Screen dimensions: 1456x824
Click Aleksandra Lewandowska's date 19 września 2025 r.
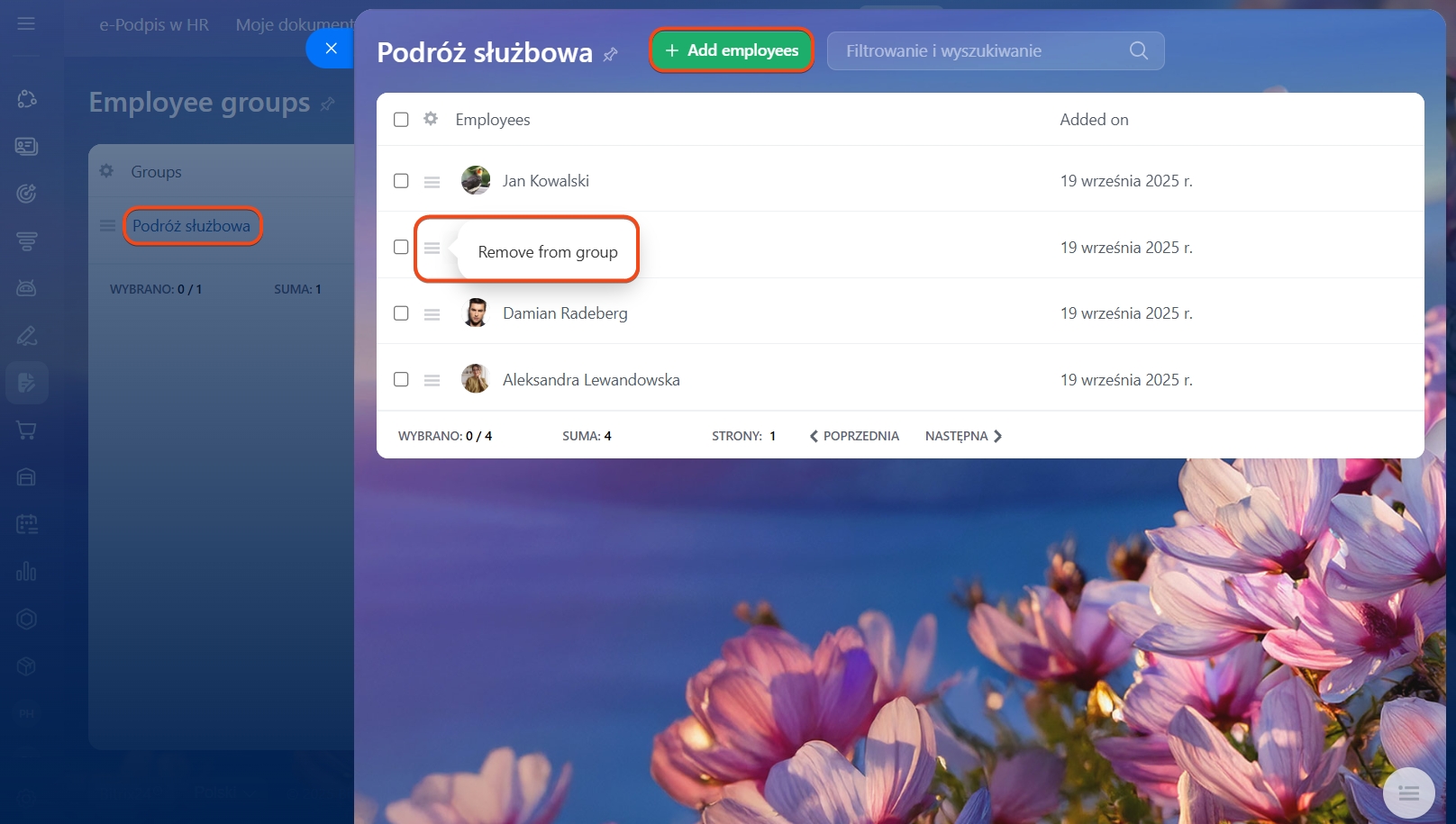pos(1126,380)
